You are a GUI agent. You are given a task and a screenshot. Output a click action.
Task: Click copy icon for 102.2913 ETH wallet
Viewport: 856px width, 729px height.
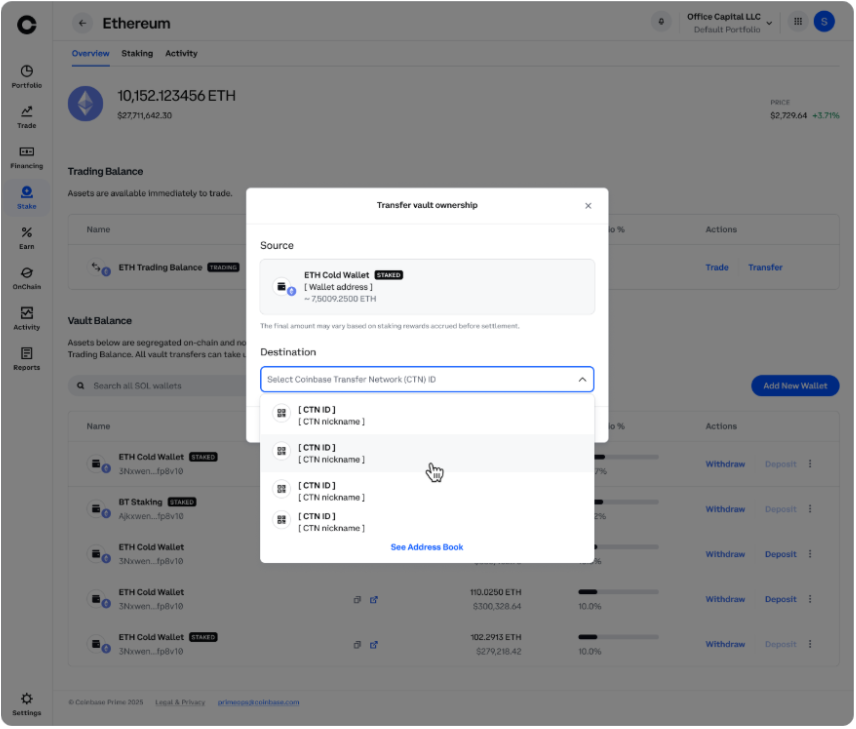[x=357, y=645]
